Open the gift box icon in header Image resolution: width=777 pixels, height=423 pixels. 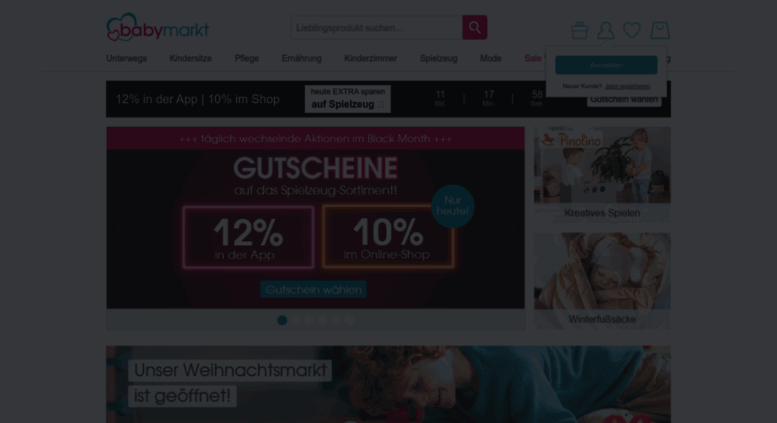579,30
